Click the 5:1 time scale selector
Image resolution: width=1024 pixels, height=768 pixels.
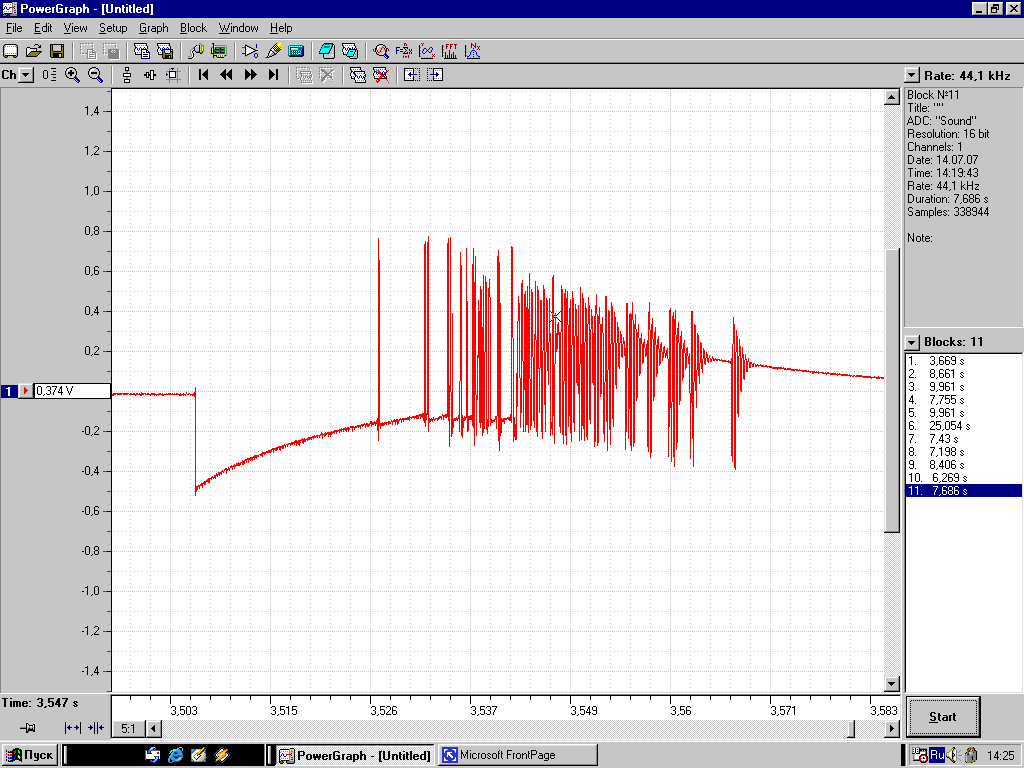(129, 728)
